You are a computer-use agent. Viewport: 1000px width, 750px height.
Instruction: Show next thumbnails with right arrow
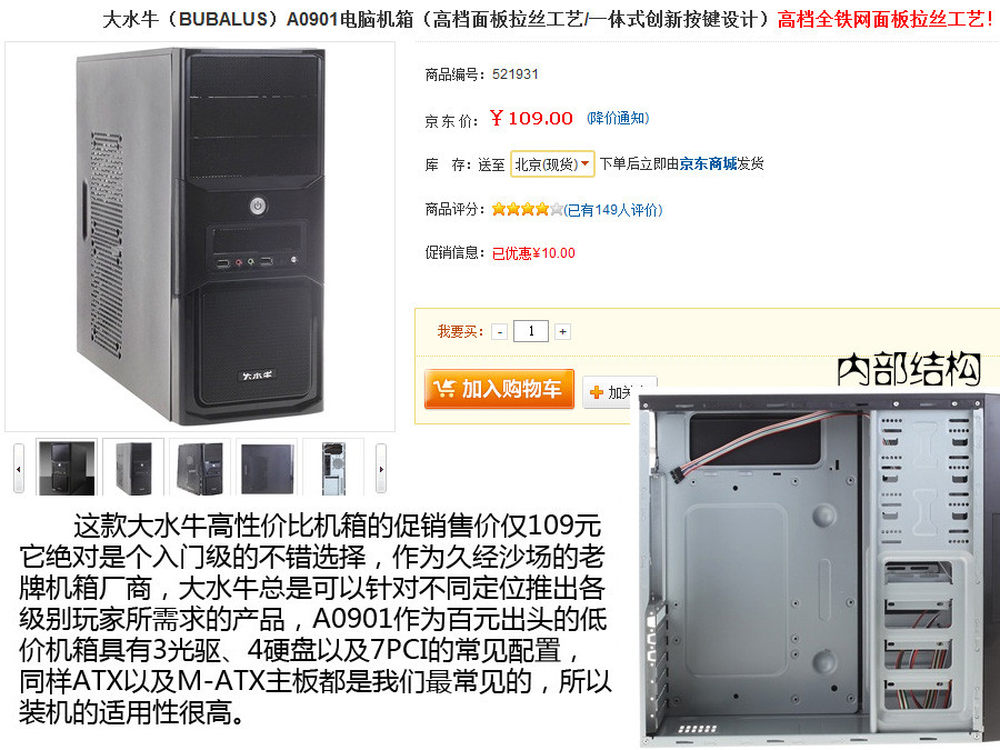point(381,468)
